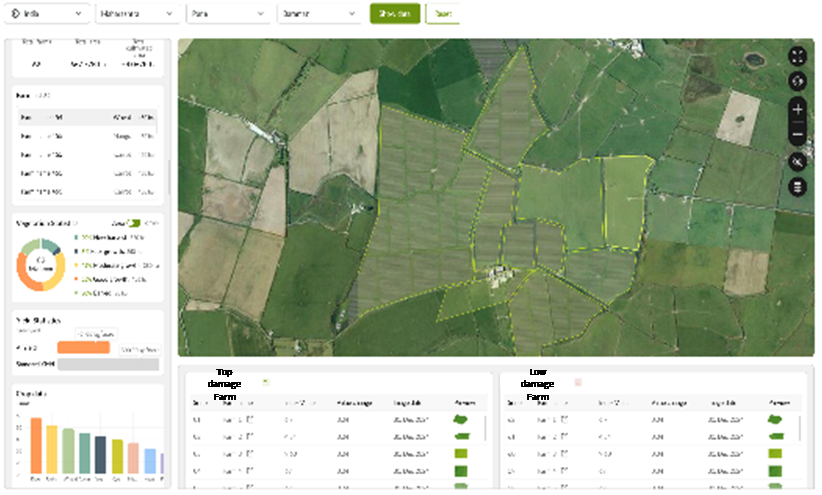Expand the Maharashtra state dropdown
Screen dimensions: 822x495
click(138, 14)
